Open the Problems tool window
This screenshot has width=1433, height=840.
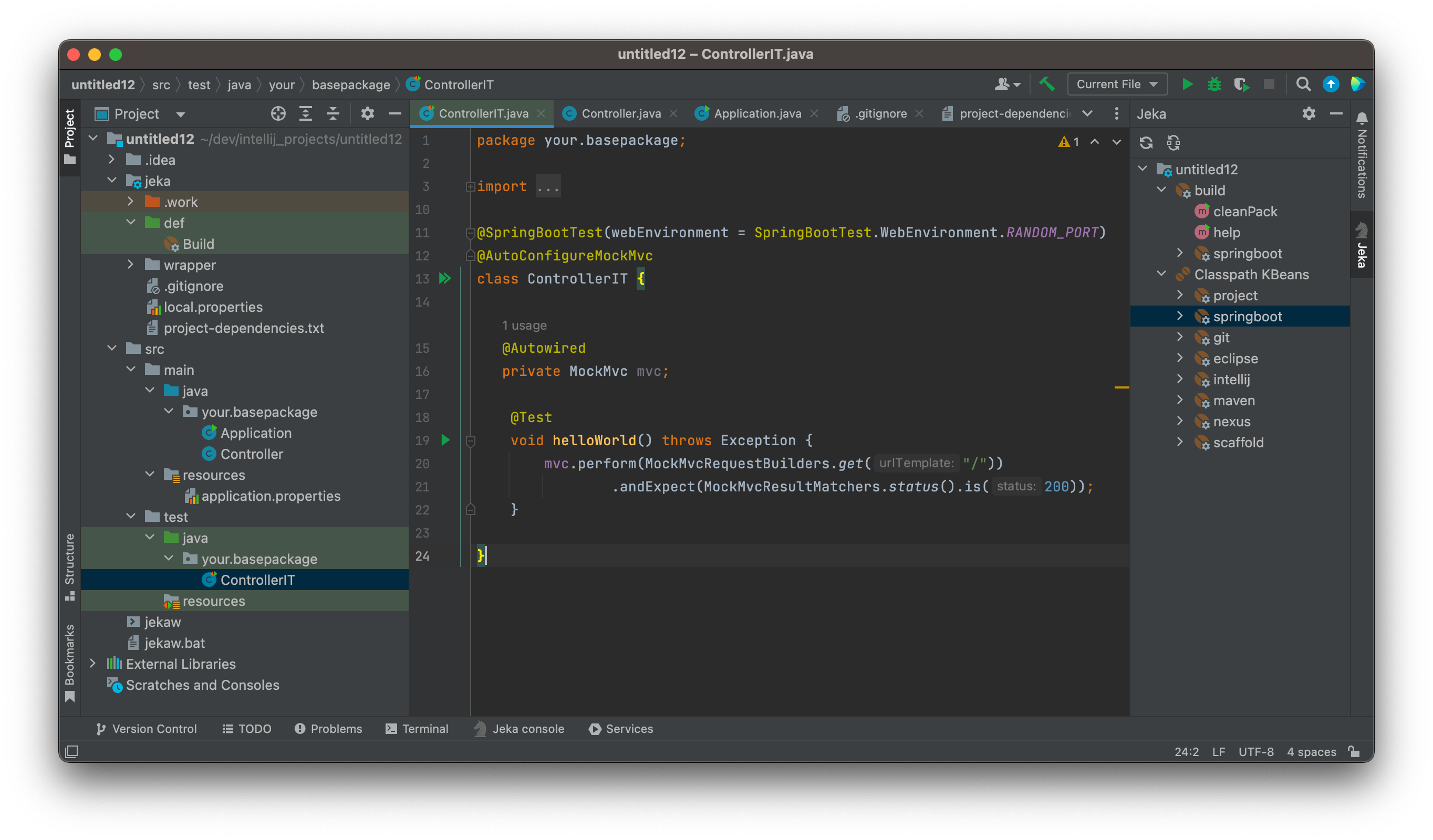click(x=328, y=729)
